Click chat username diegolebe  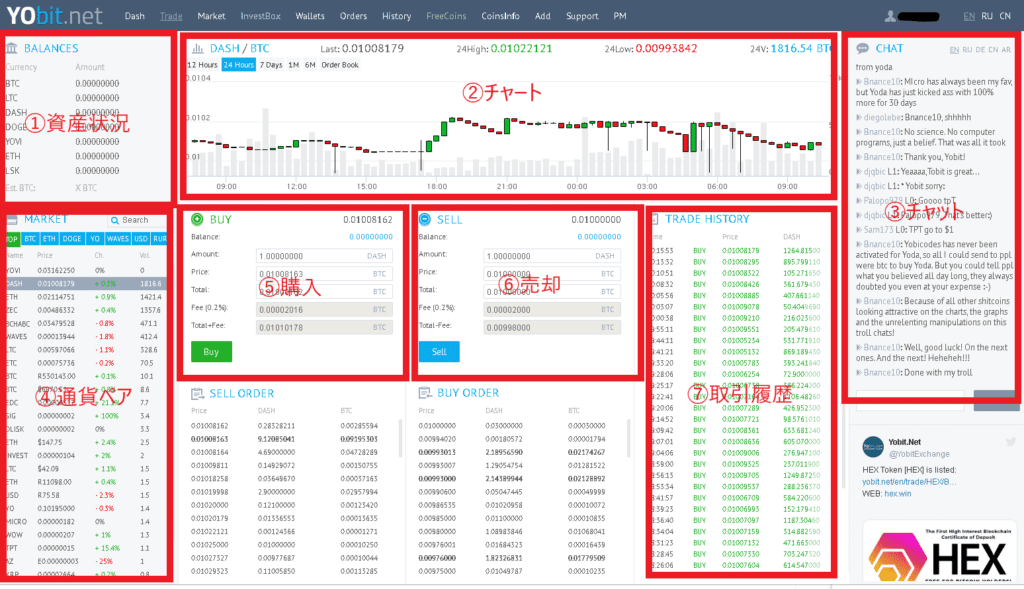tap(882, 118)
